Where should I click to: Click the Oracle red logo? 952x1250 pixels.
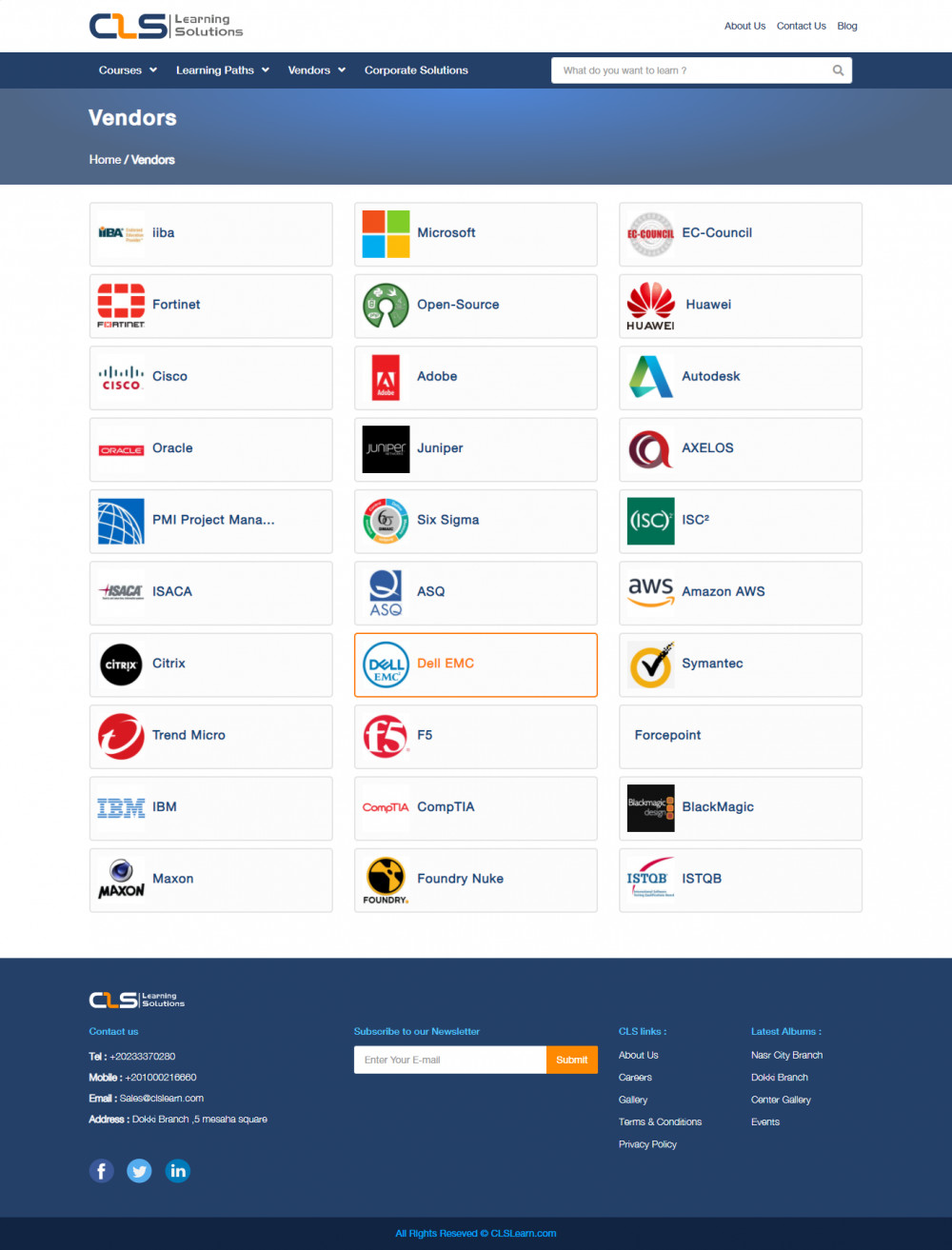[x=121, y=449]
